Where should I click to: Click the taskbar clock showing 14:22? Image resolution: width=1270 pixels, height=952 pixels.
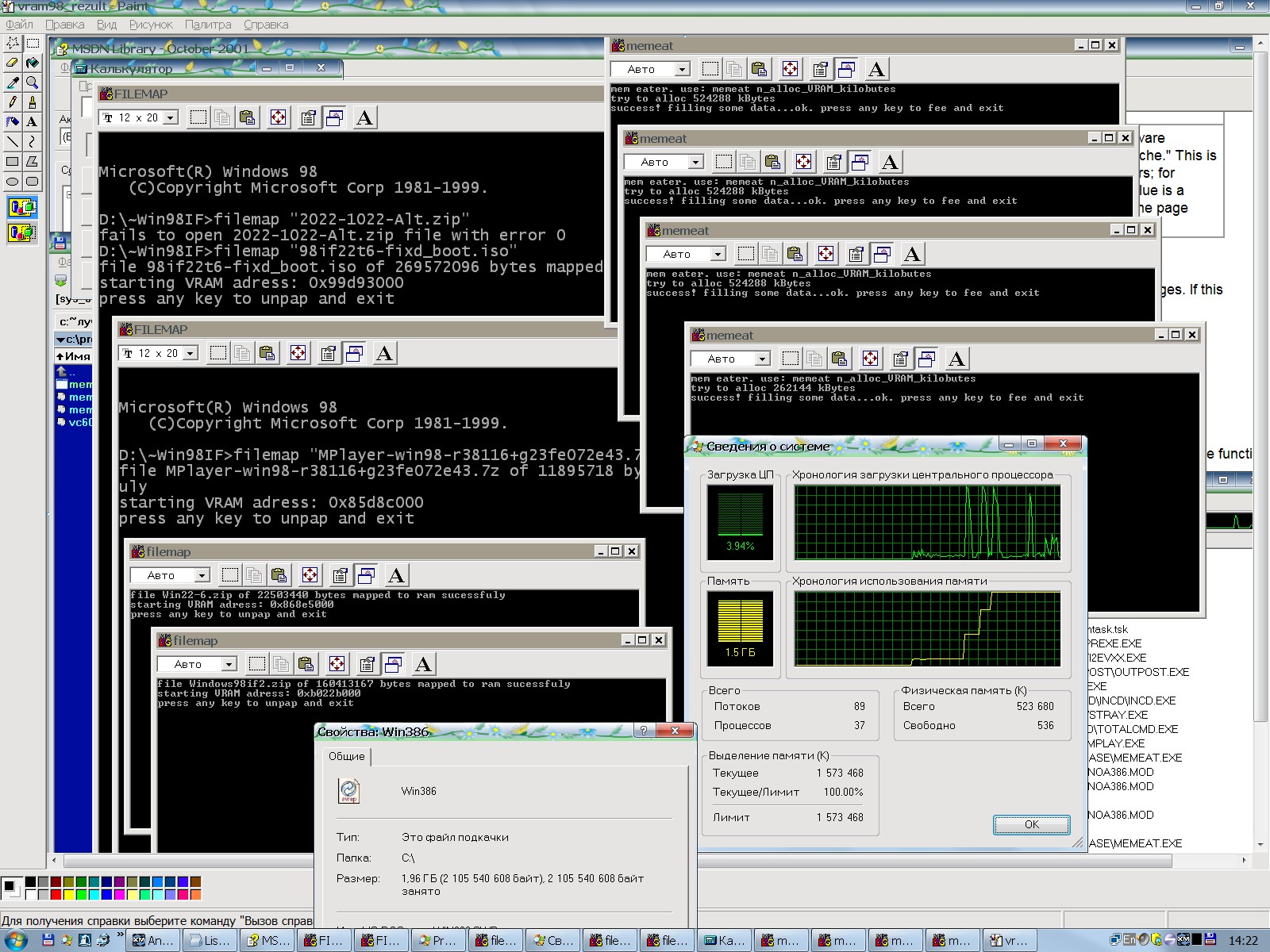pyautogui.click(x=1243, y=940)
